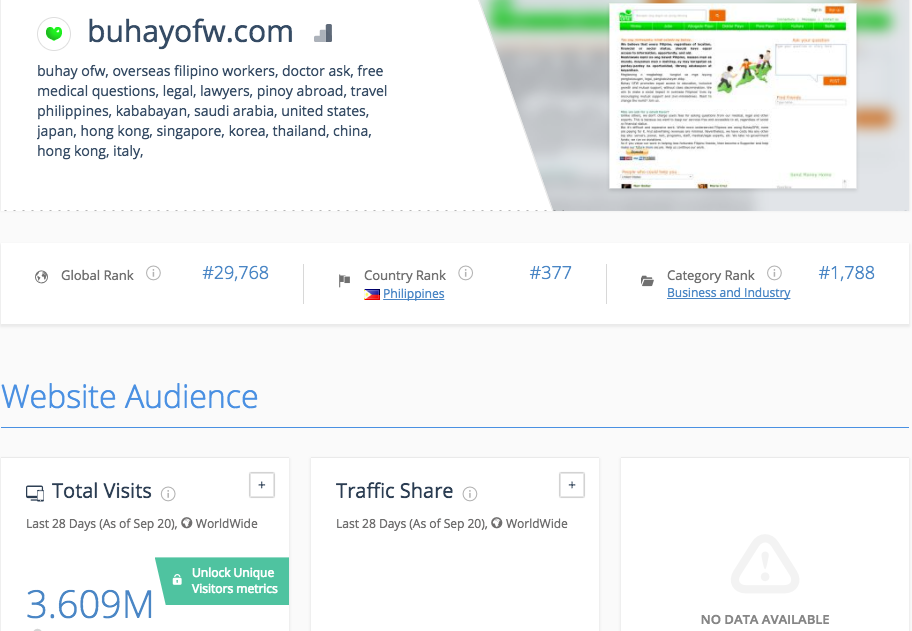Click the Philippines flag image

(372, 294)
